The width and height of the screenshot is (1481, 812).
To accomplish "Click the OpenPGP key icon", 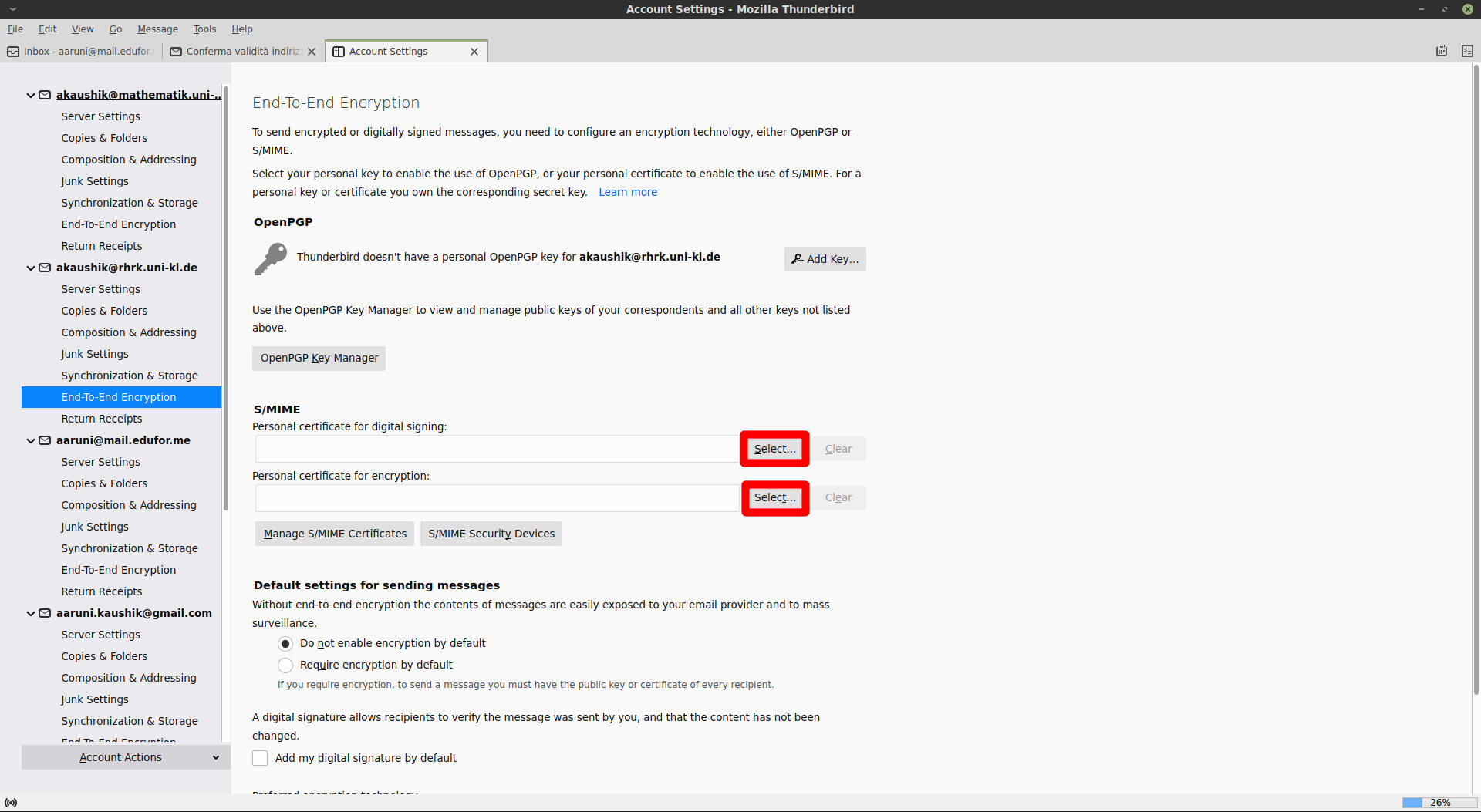I will (x=271, y=259).
